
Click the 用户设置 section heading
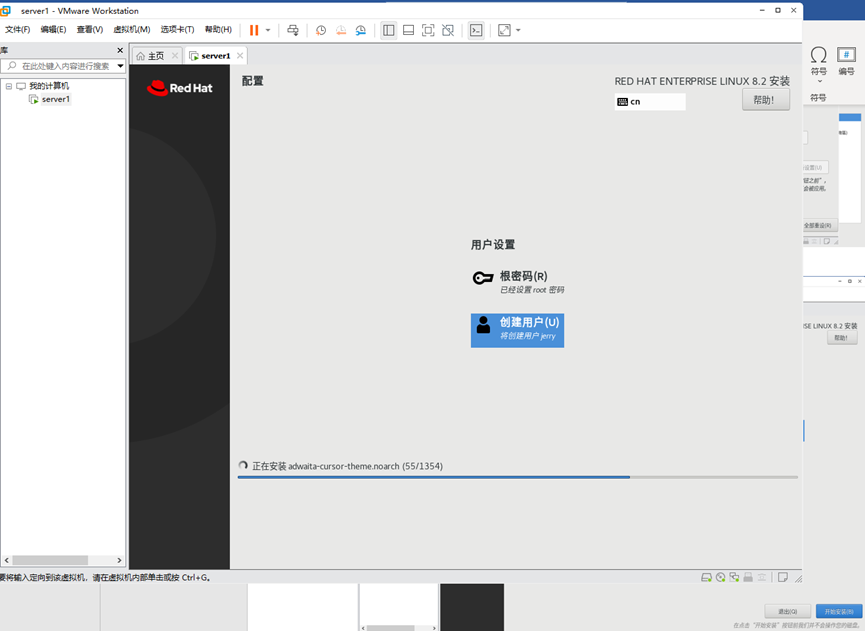tap(493, 244)
